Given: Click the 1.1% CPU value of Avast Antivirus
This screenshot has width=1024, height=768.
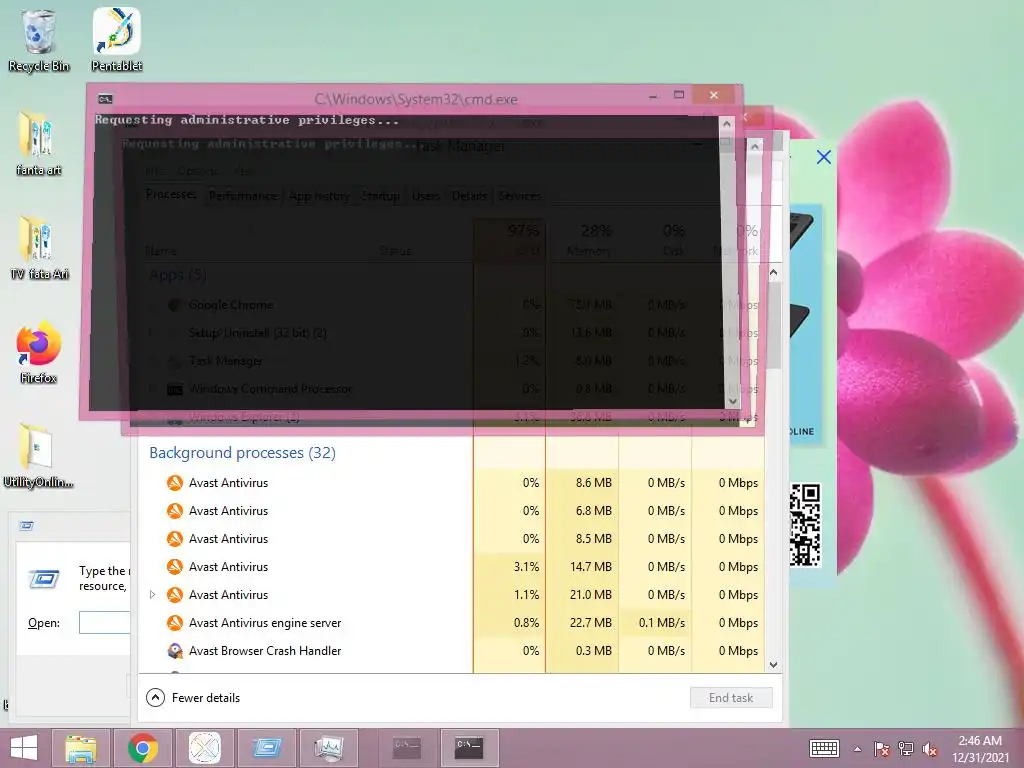Looking at the screenshot, I should [x=526, y=594].
